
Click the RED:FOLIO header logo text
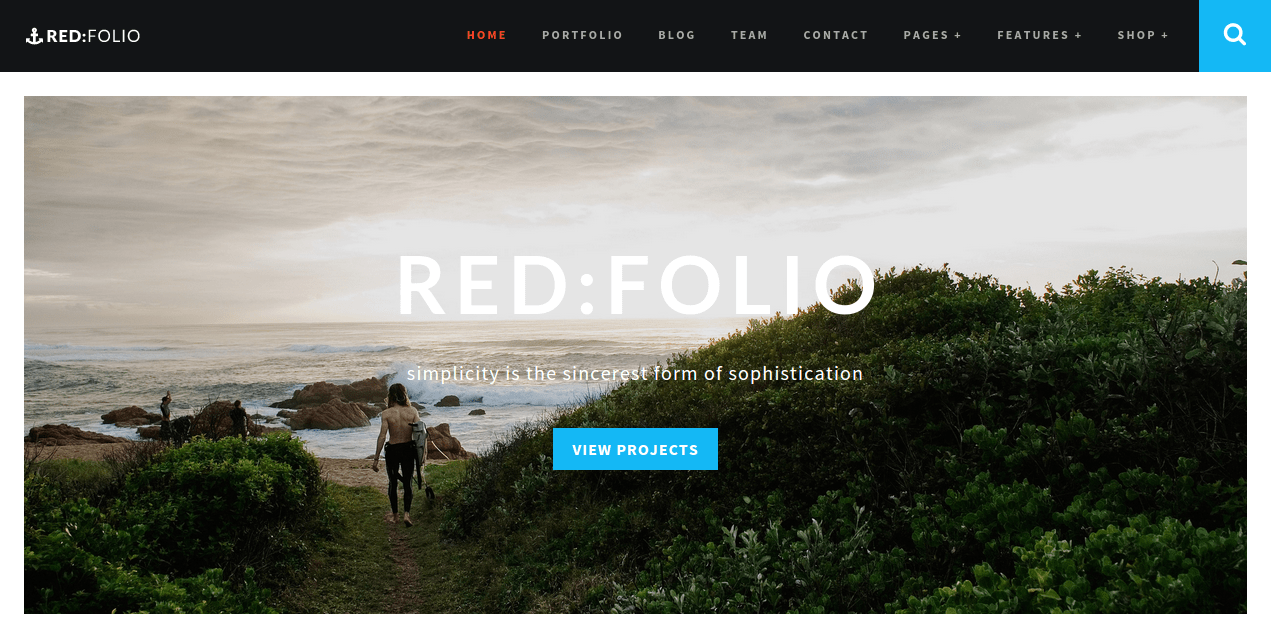(x=93, y=36)
